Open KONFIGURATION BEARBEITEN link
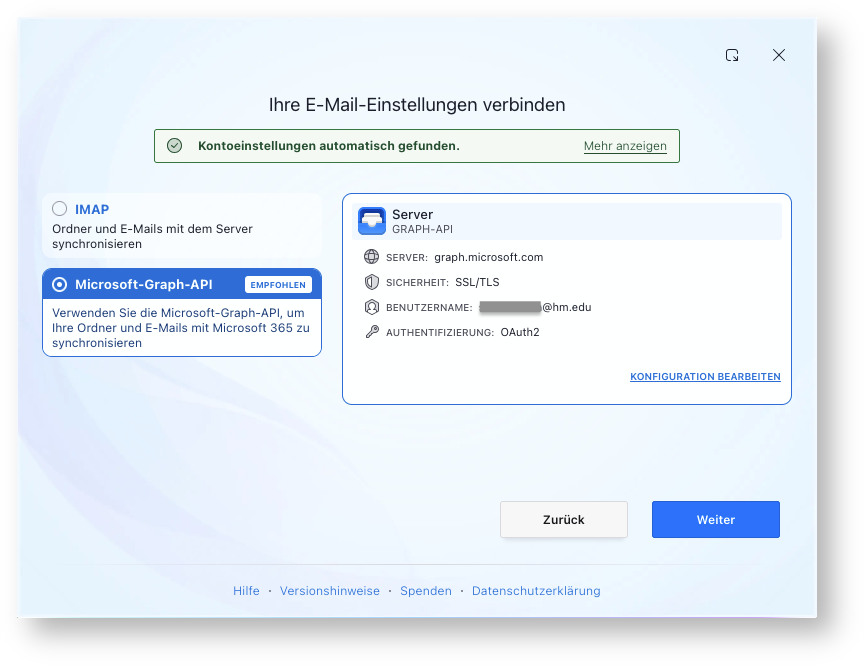Image resolution: width=865 pixels, height=666 pixels. point(705,376)
